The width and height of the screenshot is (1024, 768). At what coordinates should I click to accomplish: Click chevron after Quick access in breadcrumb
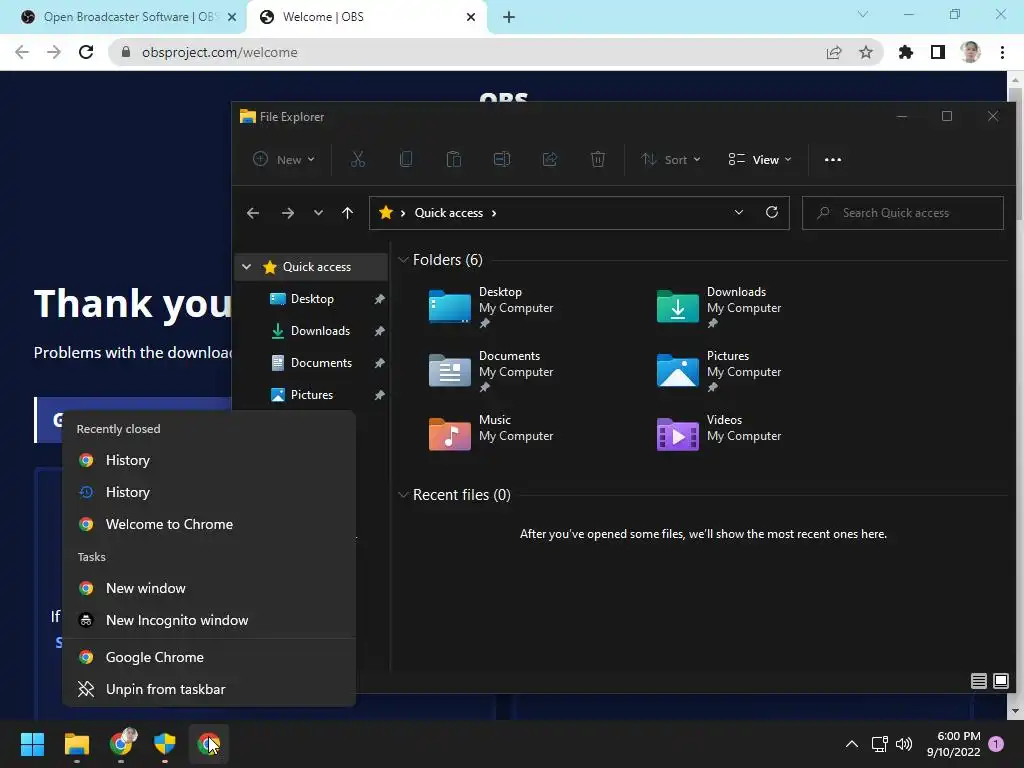pos(494,213)
